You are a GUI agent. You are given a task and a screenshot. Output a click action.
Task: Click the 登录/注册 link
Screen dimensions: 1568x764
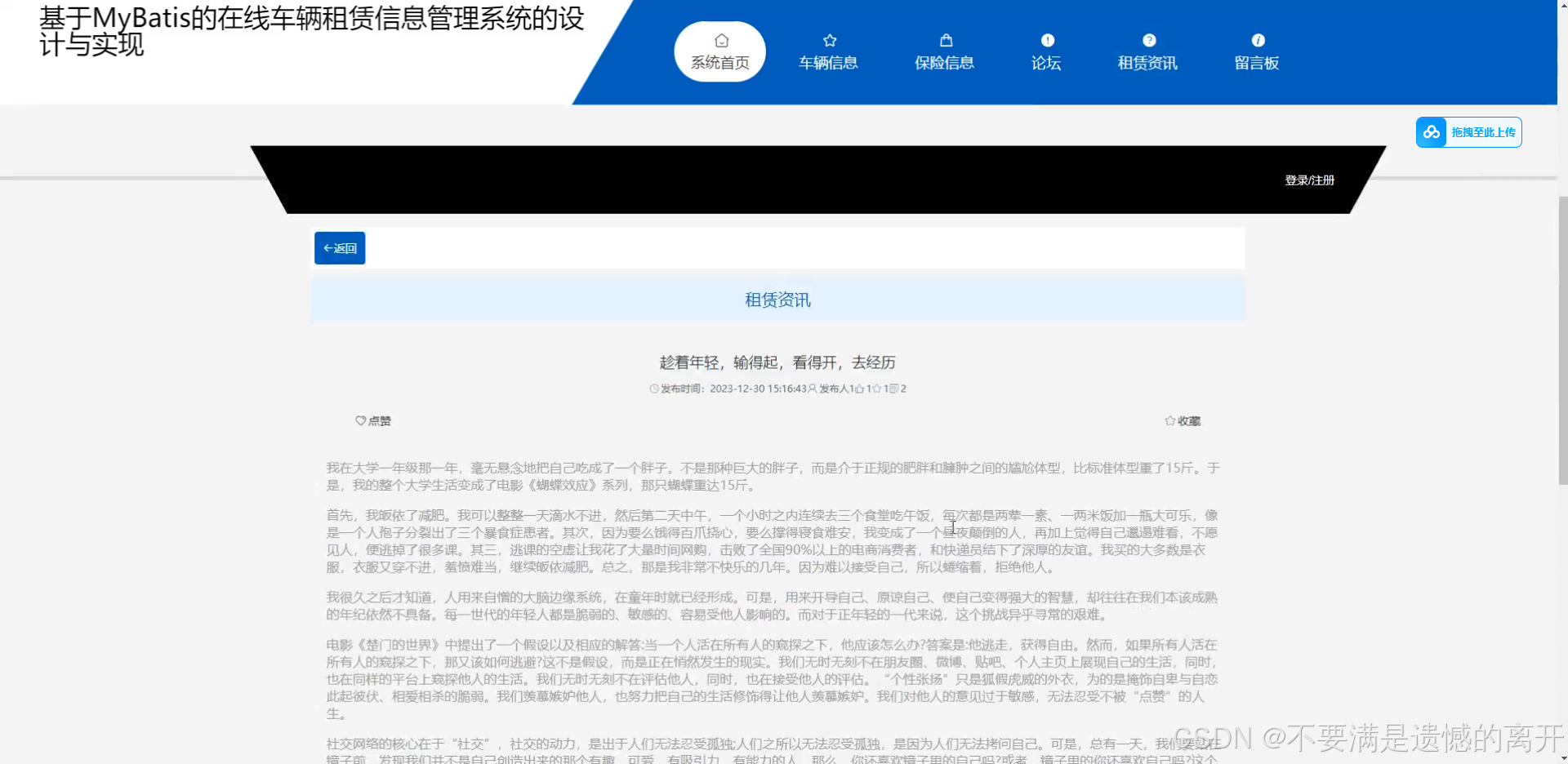[x=1309, y=180]
